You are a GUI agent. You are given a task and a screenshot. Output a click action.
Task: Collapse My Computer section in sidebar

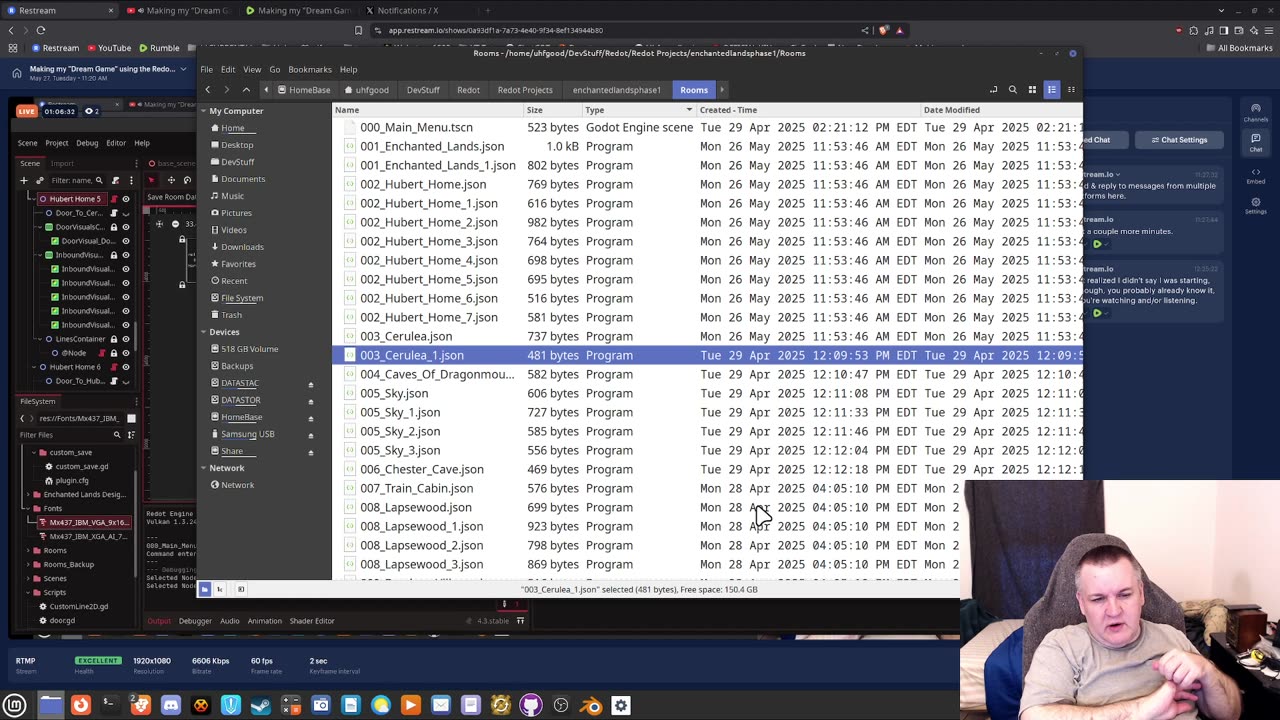(x=203, y=111)
